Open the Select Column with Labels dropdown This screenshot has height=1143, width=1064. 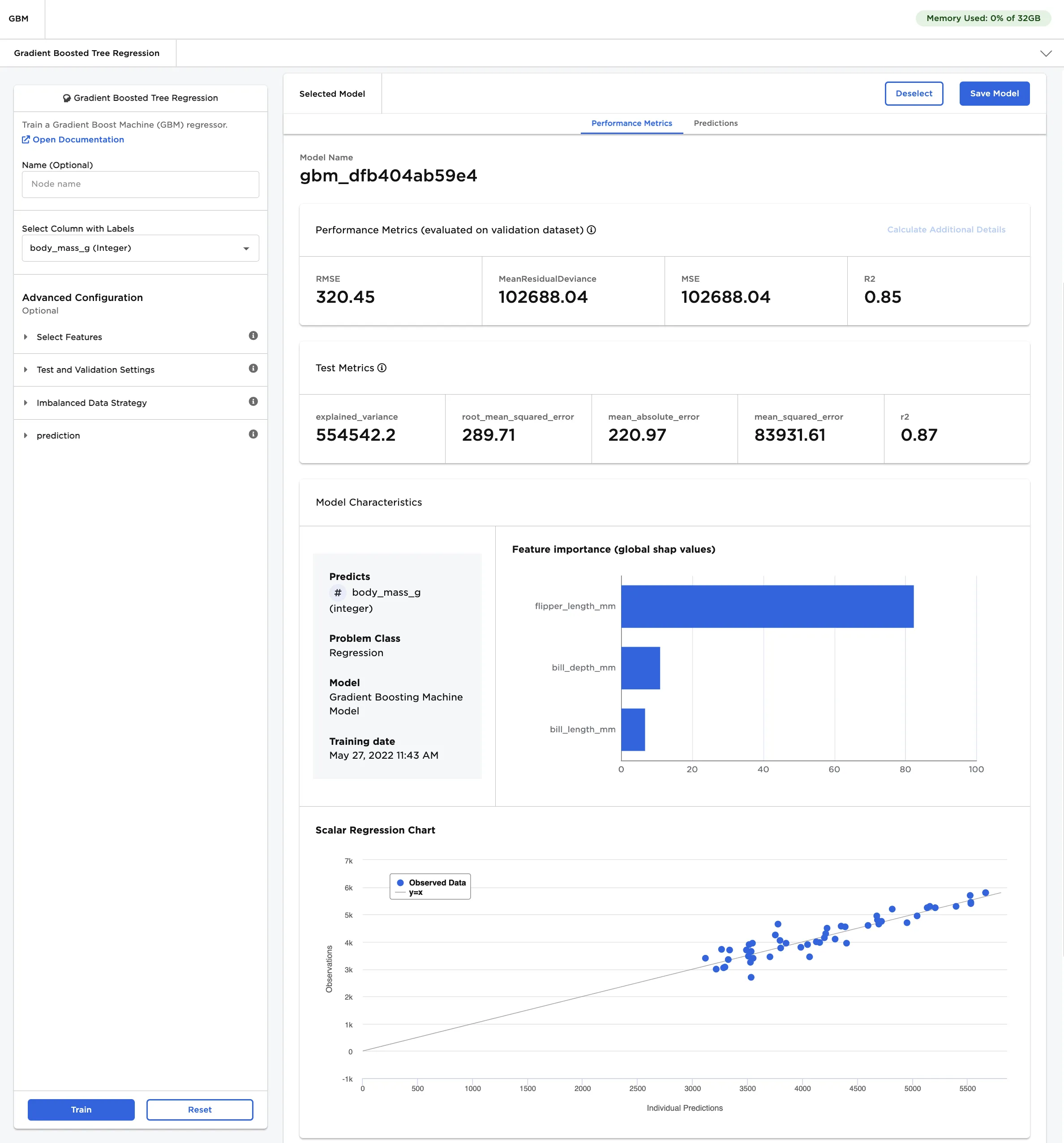[140, 249]
